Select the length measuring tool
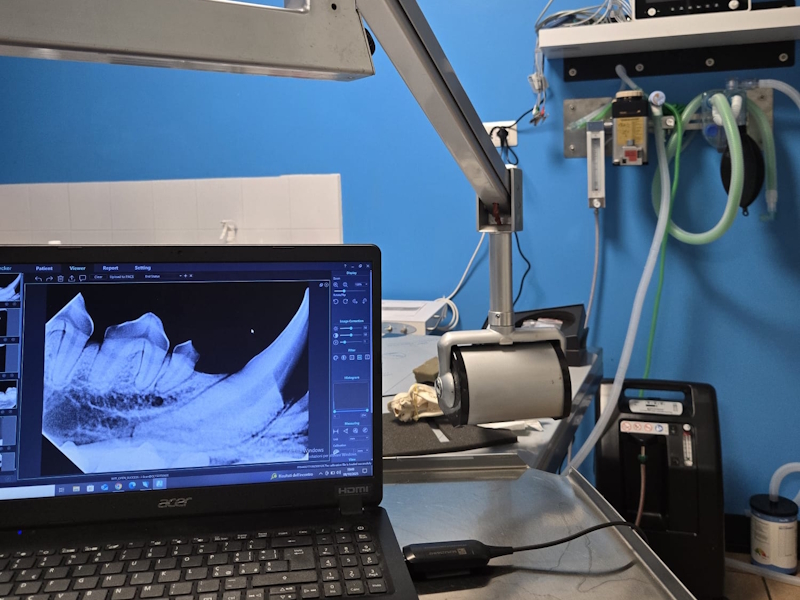Image resolution: width=800 pixels, height=600 pixels. pyautogui.click(x=336, y=431)
